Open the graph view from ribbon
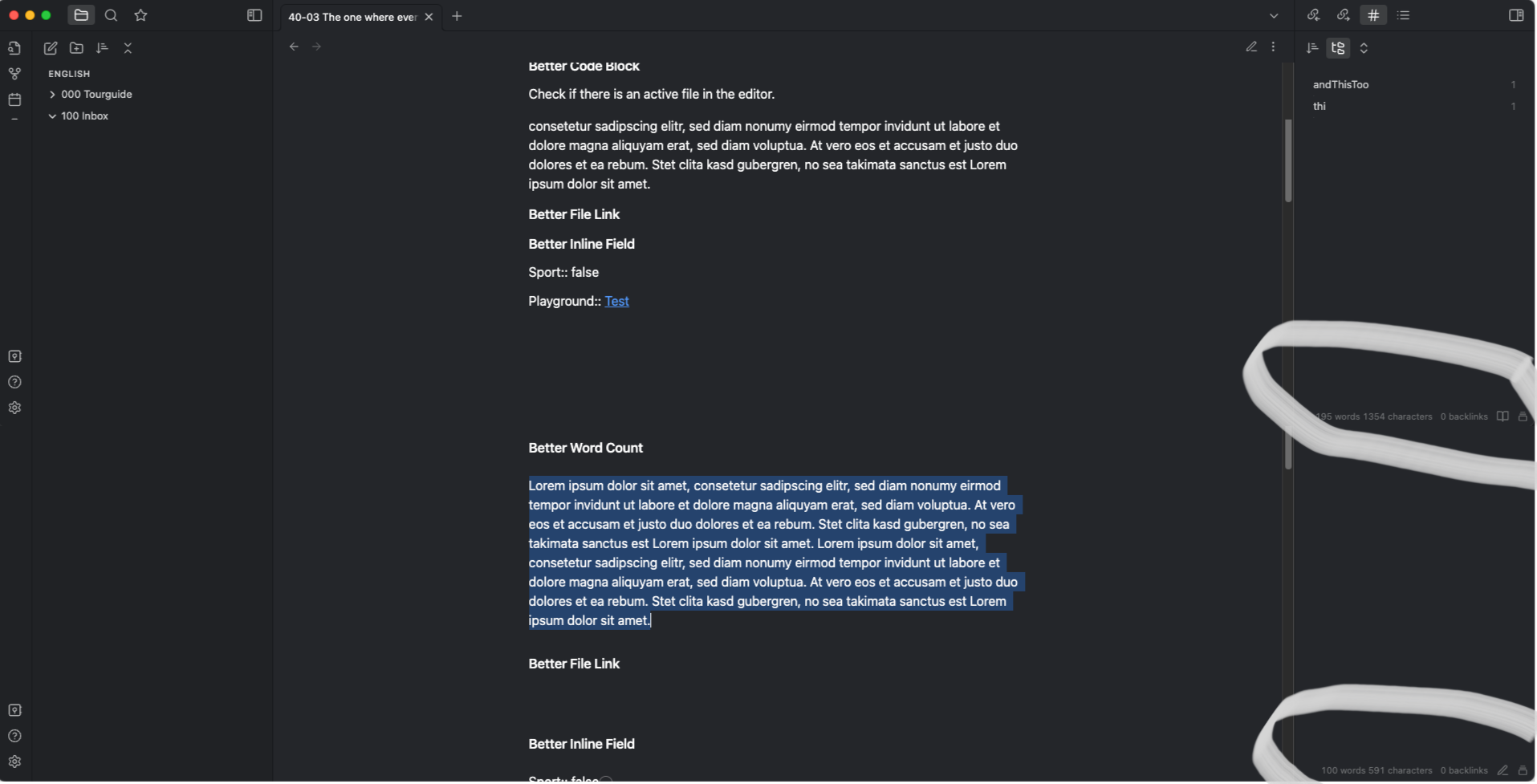 (x=14, y=74)
